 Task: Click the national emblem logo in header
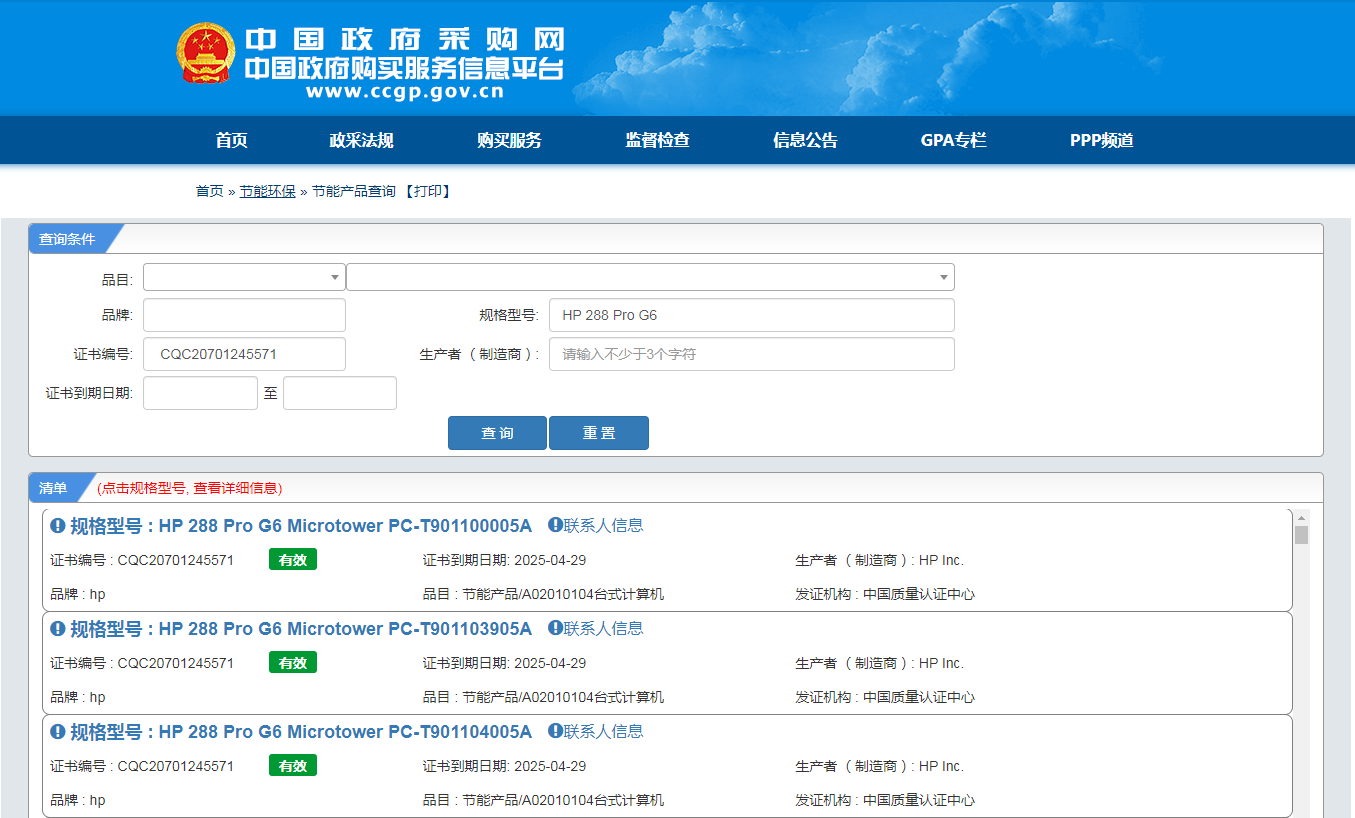click(x=206, y=53)
